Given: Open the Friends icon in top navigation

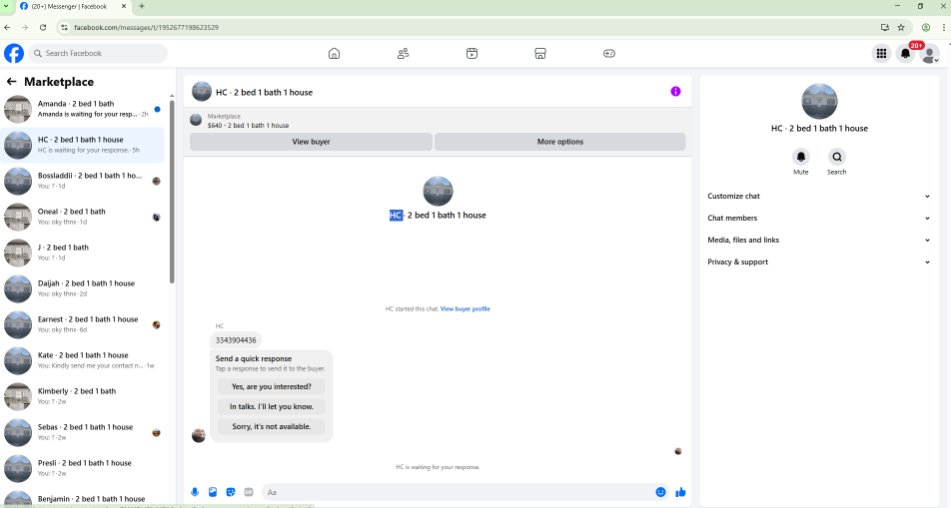Looking at the screenshot, I should [403, 53].
